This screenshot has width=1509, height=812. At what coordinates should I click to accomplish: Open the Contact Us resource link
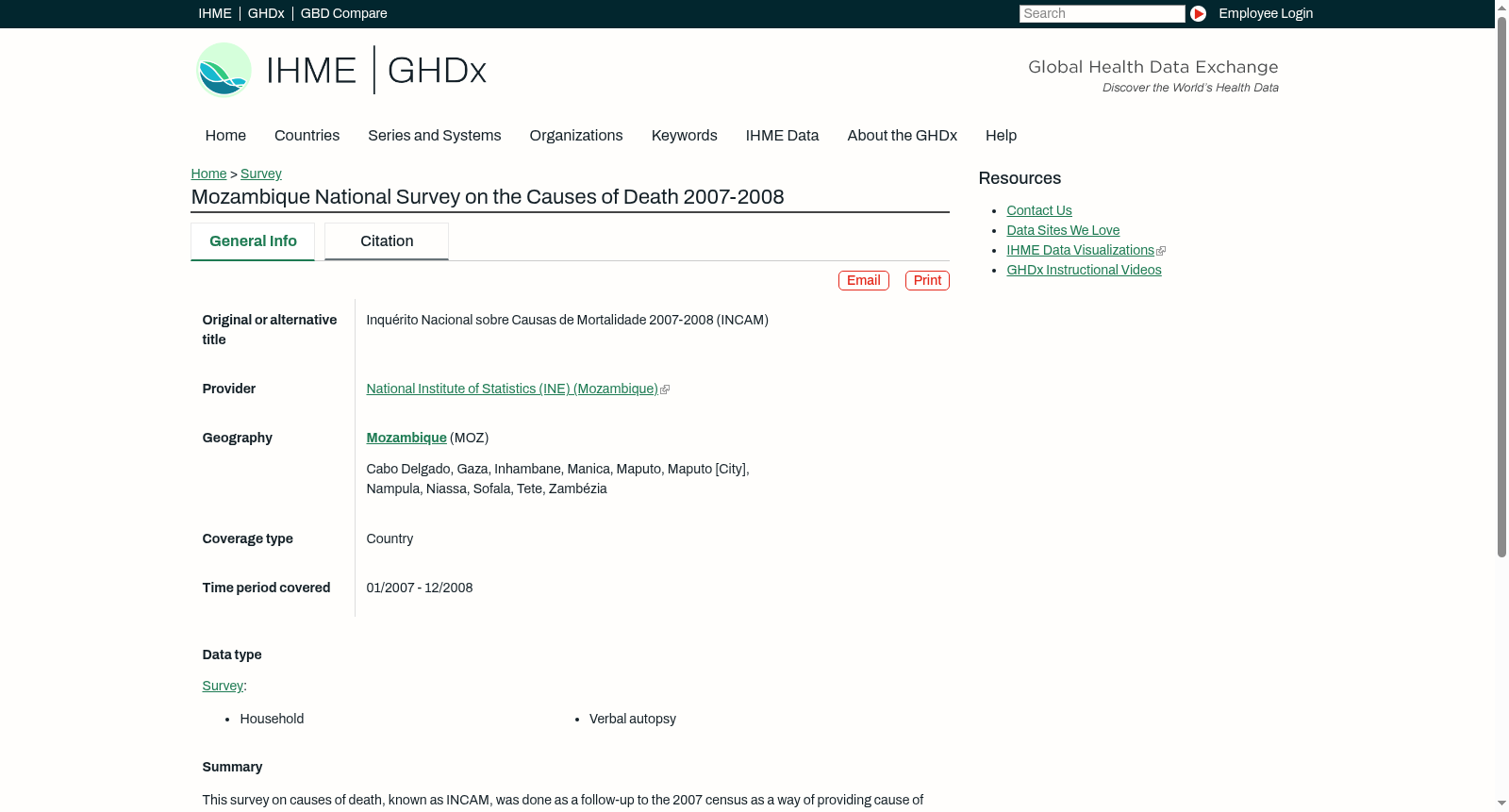1038,211
